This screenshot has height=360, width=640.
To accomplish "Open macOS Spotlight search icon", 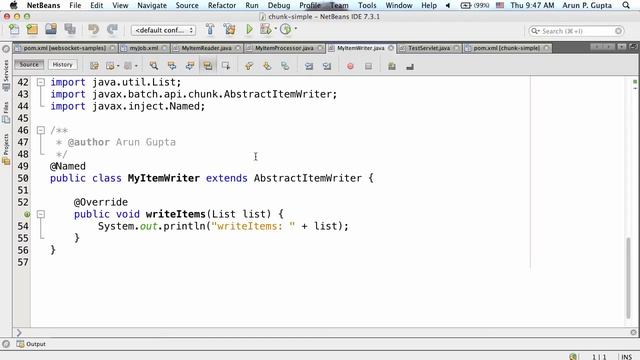I will 626,5.
